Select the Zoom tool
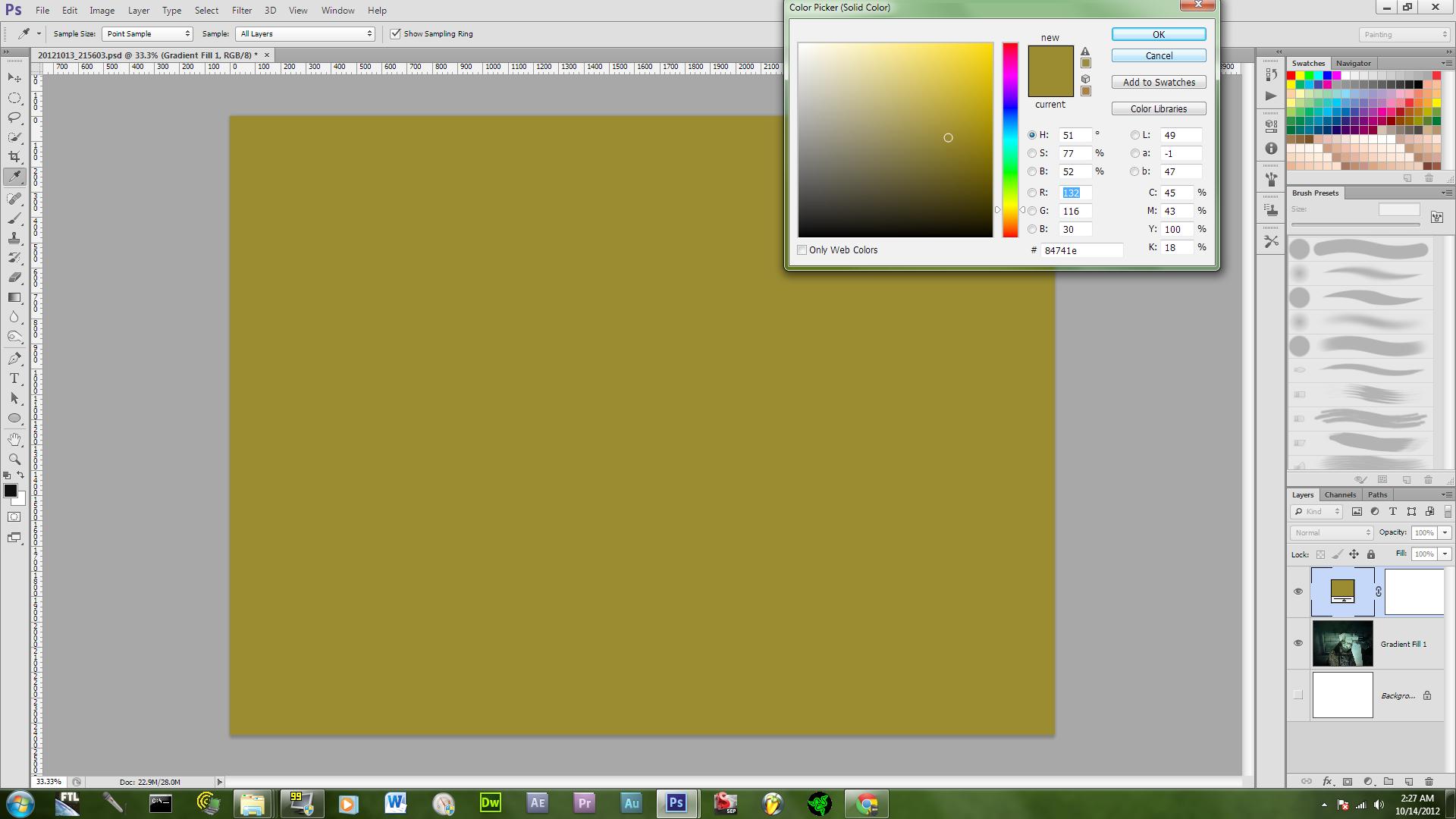This screenshot has height=819, width=1456. click(x=14, y=460)
